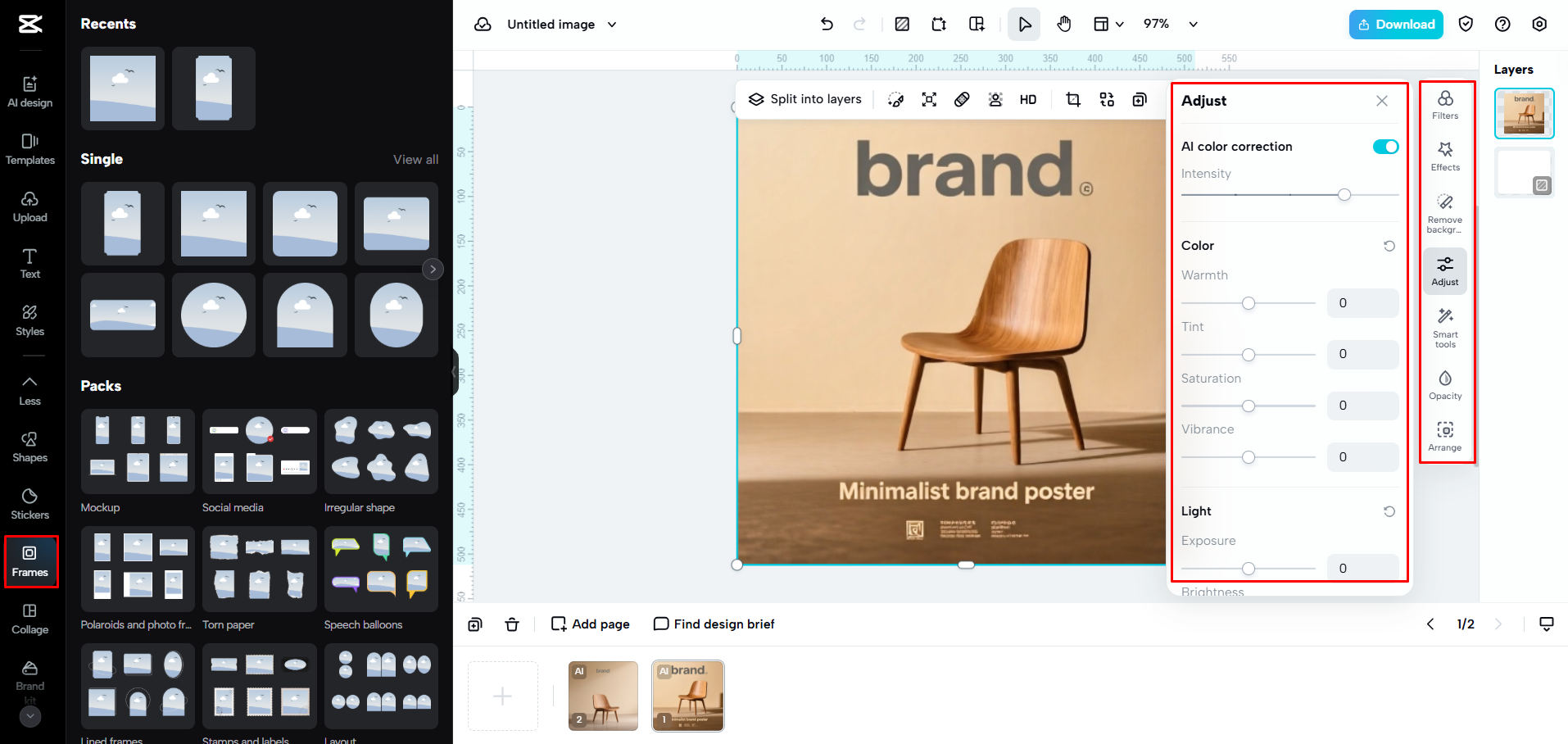Screen dimensions: 1568x744
Task: Click the Crop icon above the image
Action: click(x=1073, y=99)
